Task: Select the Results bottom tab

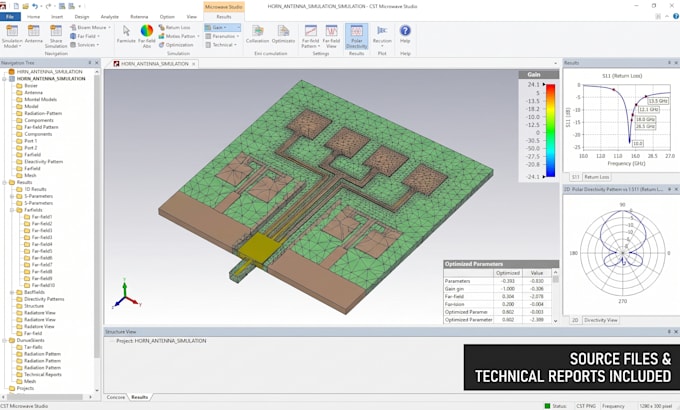Action: tap(140, 397)
